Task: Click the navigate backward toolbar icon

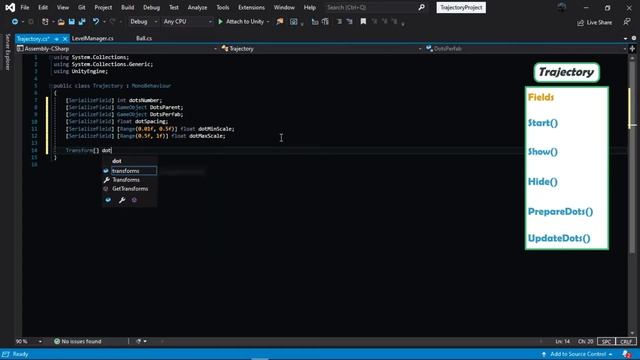Action: pyautogui.click(x=15, y=22)
